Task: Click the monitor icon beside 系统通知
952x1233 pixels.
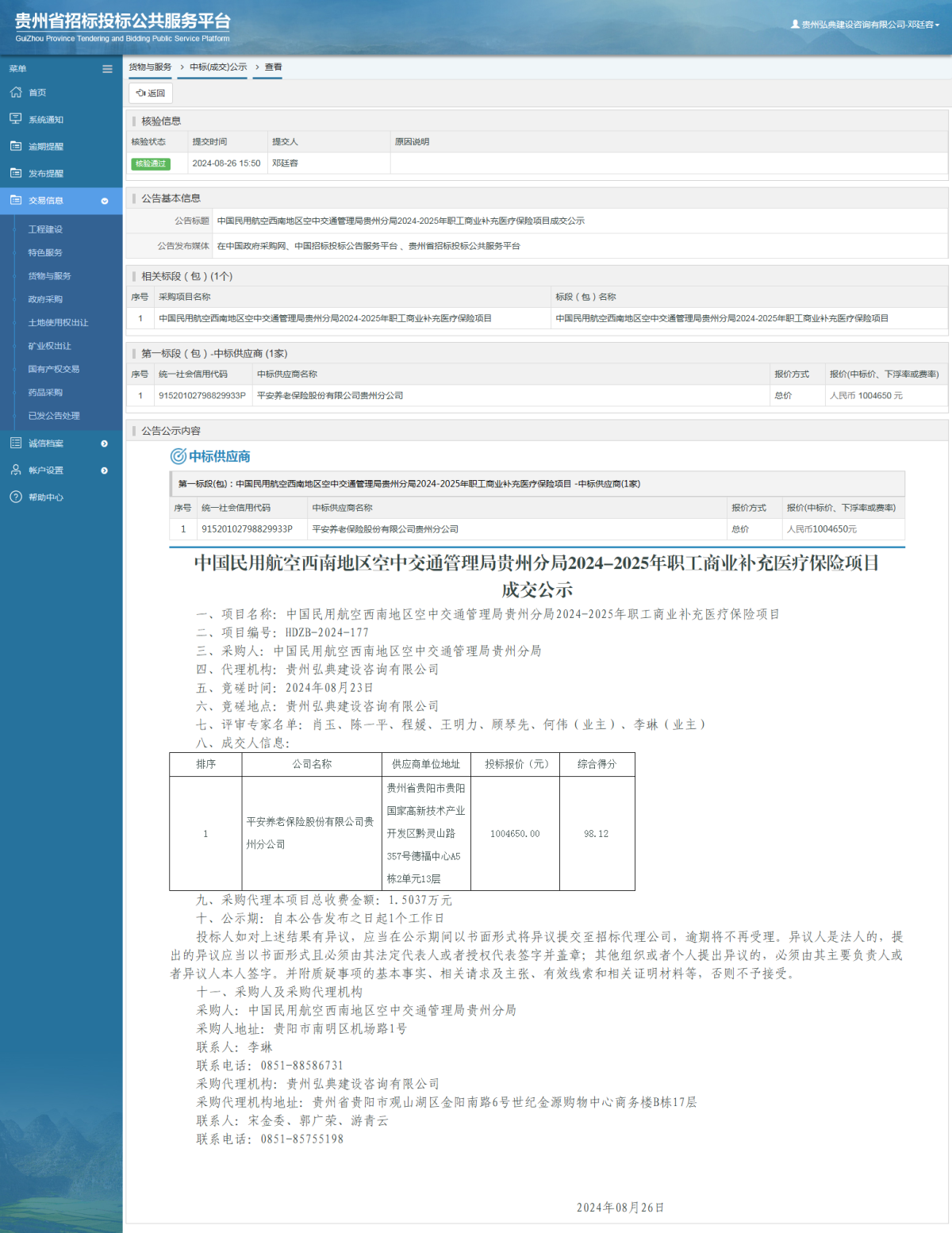Action: click(16, 119)
